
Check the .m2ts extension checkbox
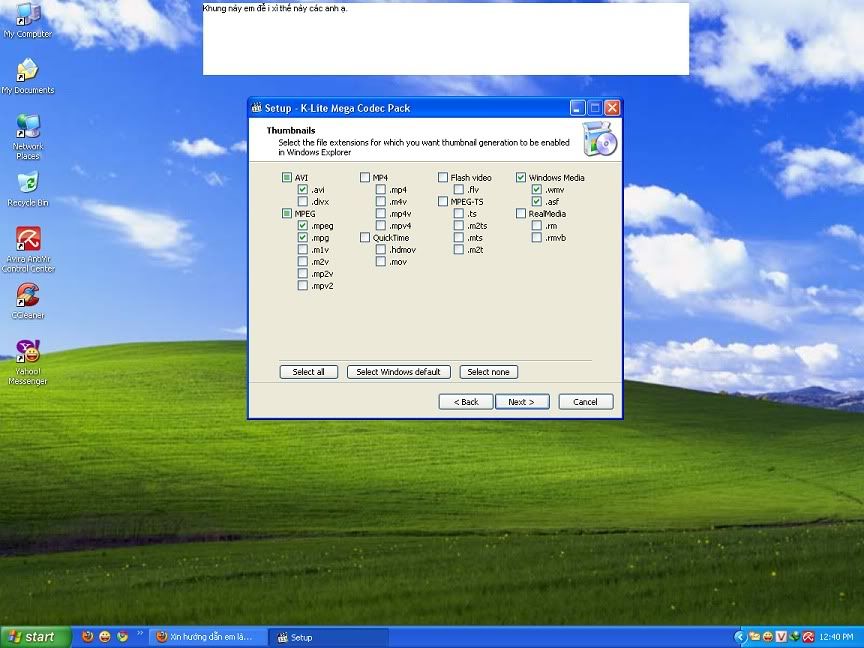pyautogui.click(x=459, y=225)
